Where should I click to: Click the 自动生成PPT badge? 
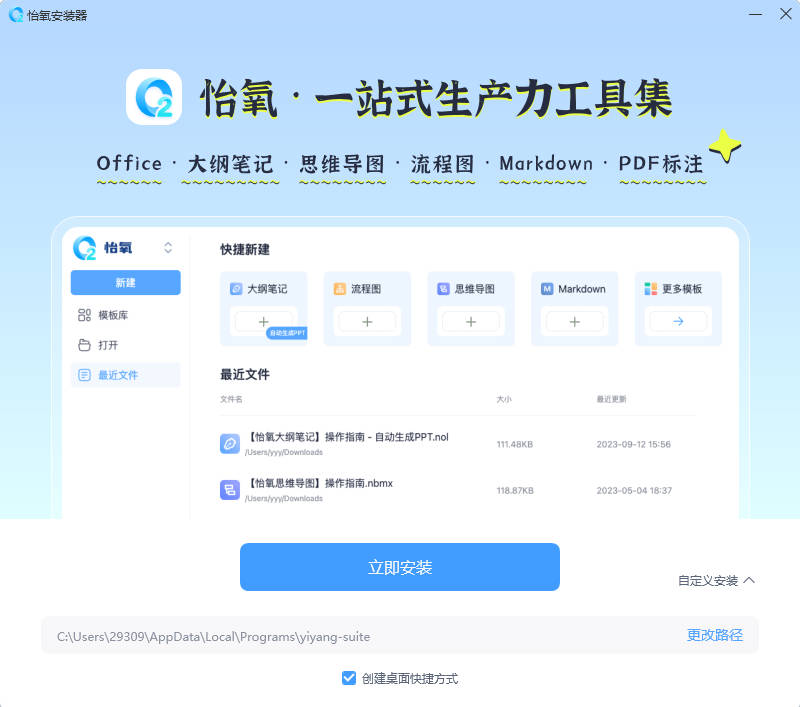[x=286, y=333]
